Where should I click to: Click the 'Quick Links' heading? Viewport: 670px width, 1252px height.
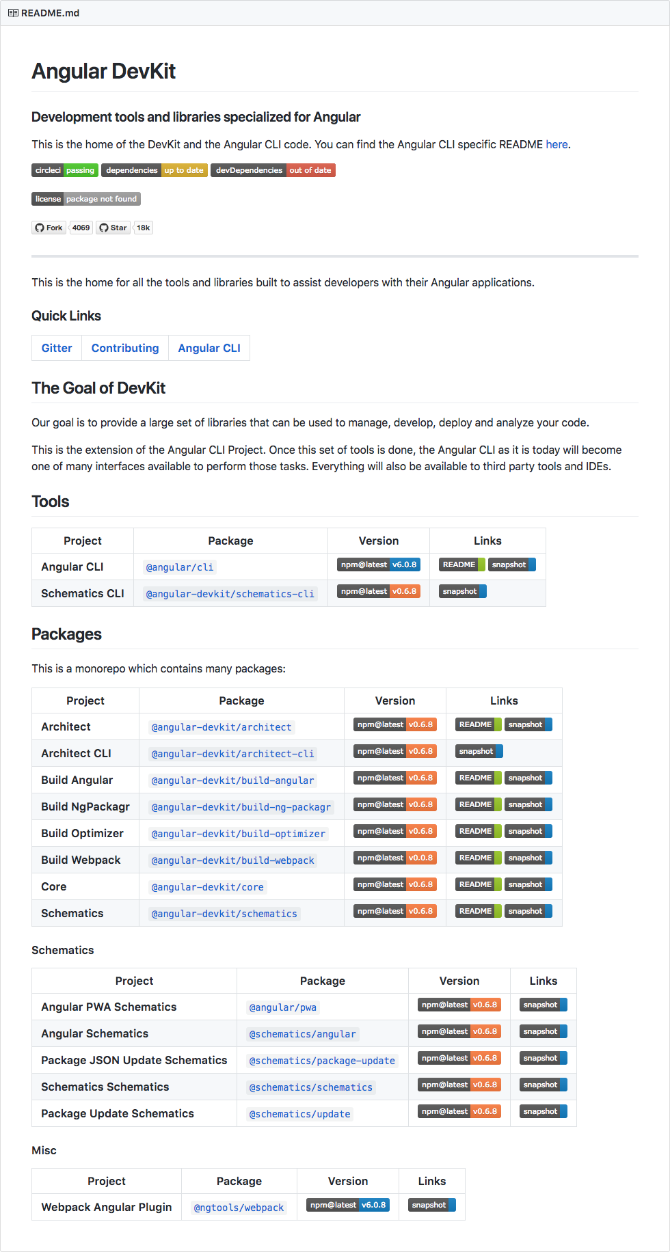tap(66, 316)
